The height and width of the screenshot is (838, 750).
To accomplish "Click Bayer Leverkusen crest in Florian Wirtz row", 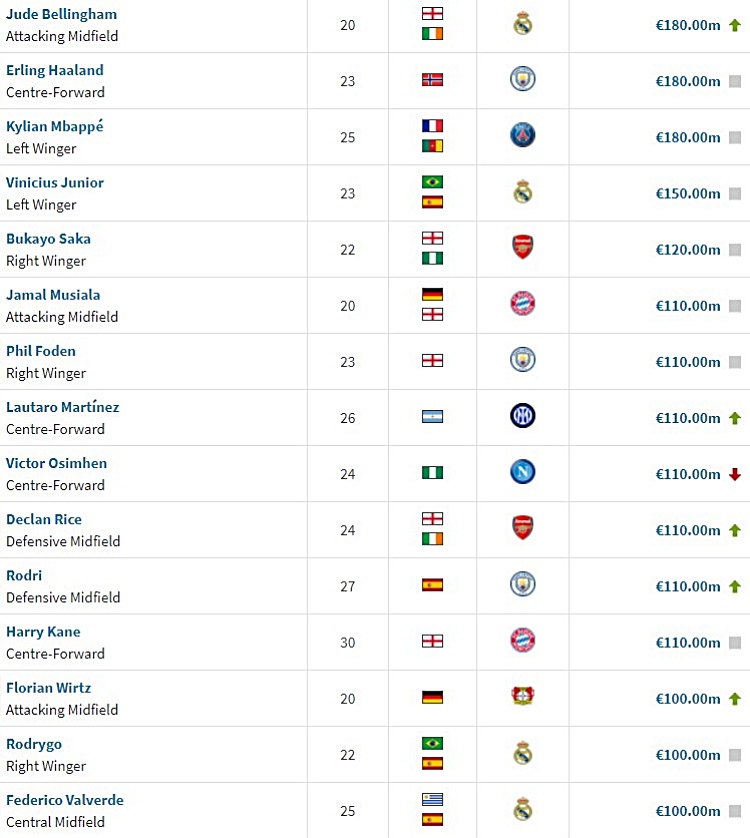I will pyautogui.click(x=522, y=696).
